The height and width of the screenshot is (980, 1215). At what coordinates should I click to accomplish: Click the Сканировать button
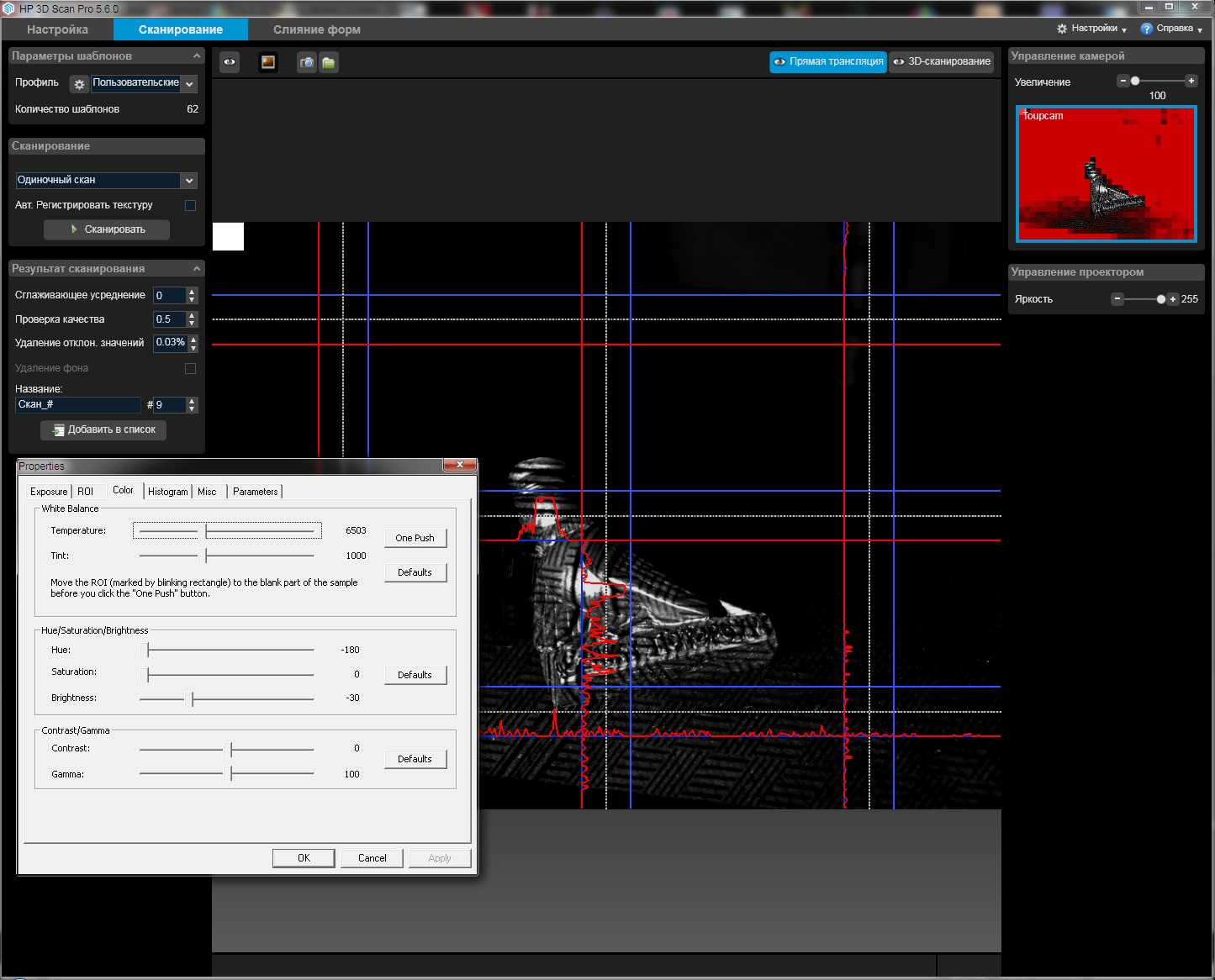pyautogui.click(x=107, y=229)
